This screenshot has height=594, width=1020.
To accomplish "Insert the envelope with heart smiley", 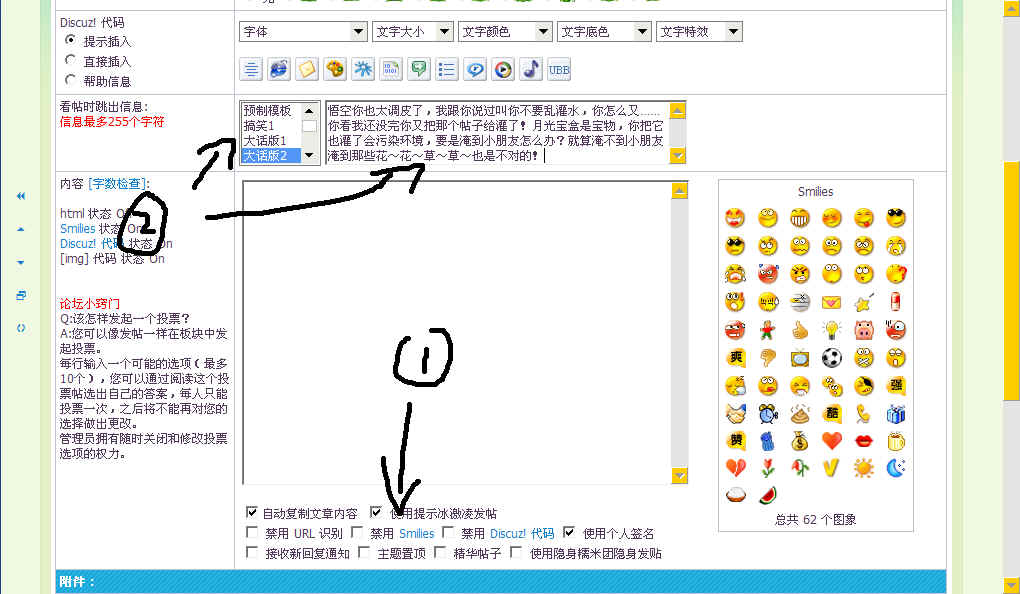I will (831, 302).
